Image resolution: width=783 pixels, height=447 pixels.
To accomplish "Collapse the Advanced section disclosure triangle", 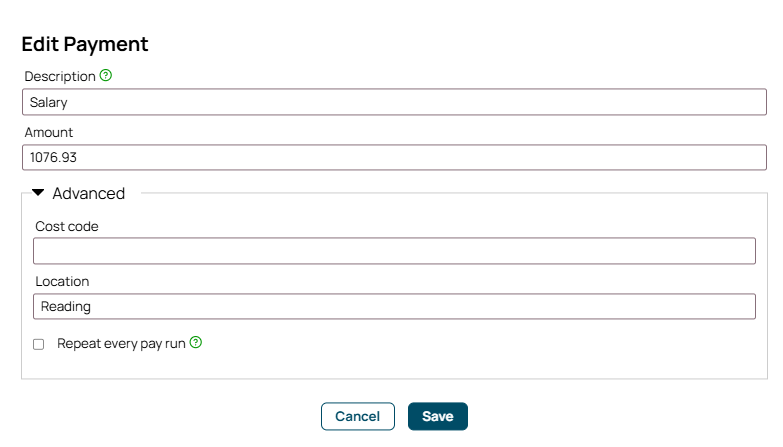I will [x=38, y=193].
